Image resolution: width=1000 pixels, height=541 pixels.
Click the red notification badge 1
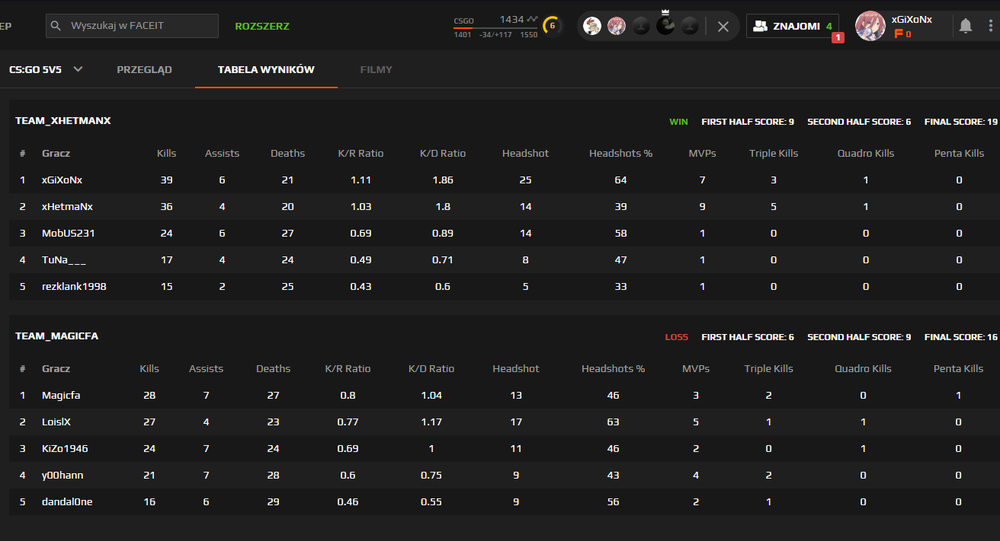(x=838, y=38)
